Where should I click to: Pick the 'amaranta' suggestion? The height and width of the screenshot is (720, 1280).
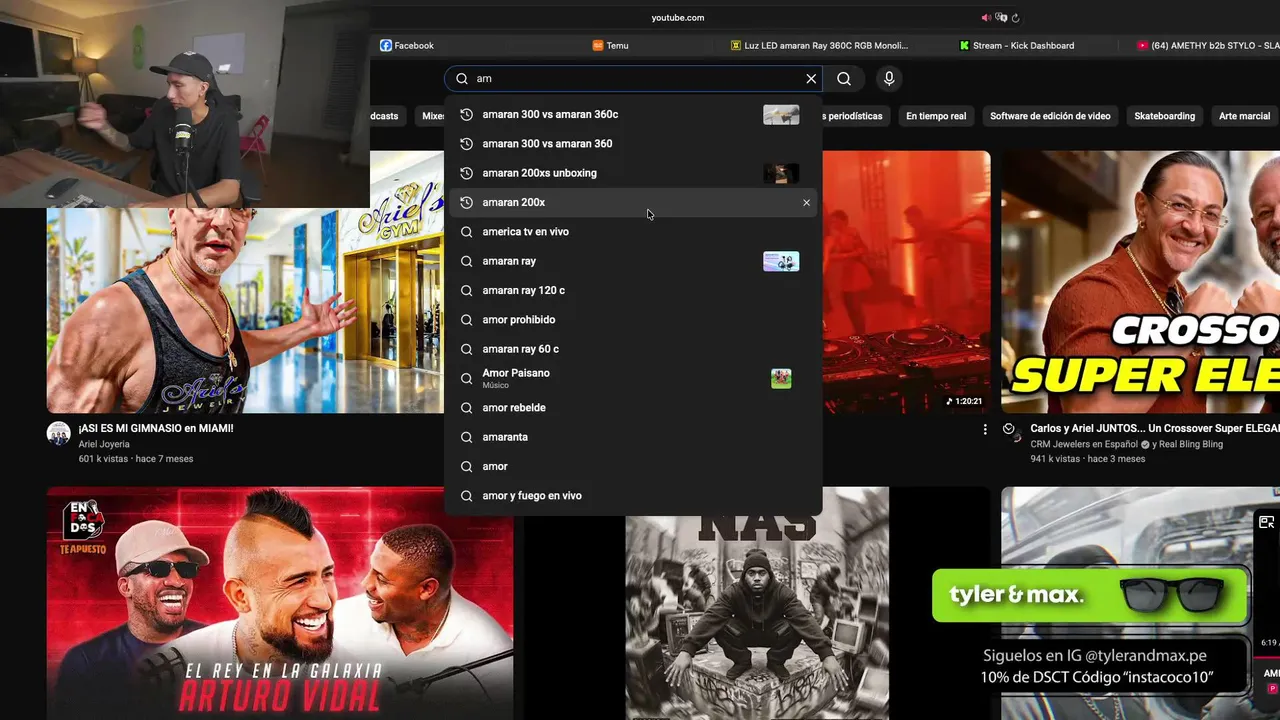point(632,437)
